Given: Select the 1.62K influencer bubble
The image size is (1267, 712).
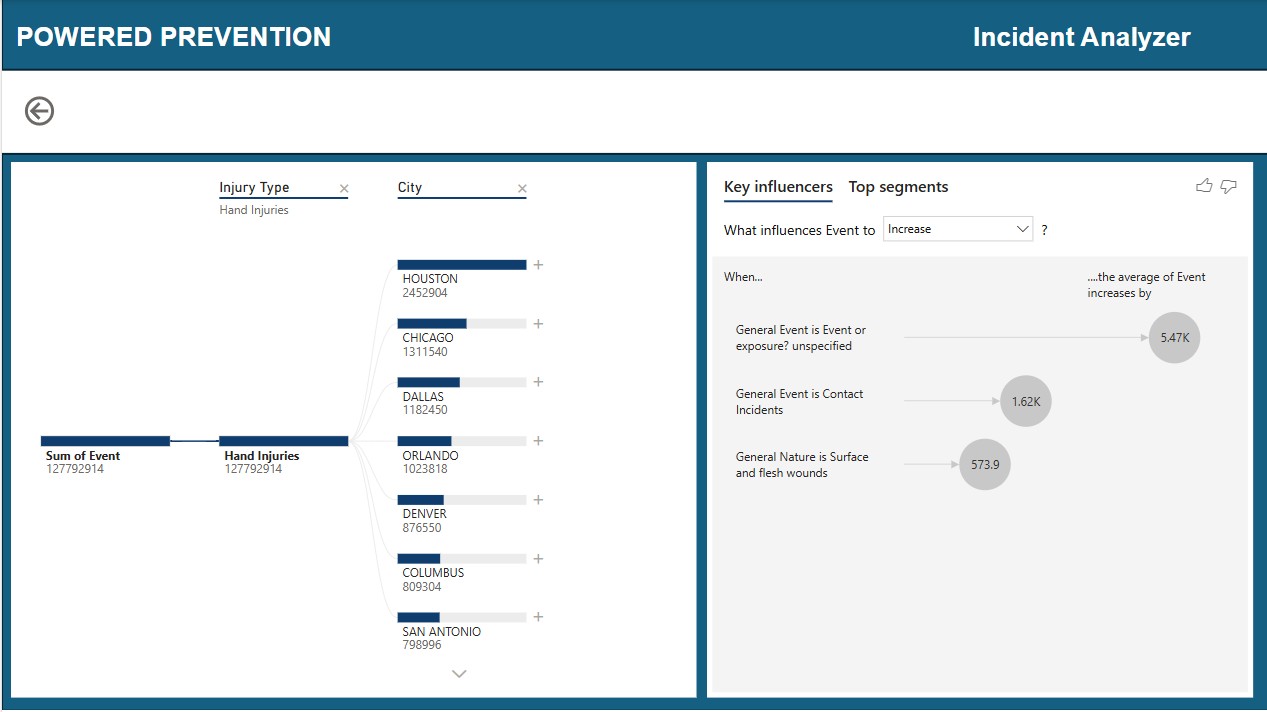Looking at the screenshot, I should coord(1026,401).
